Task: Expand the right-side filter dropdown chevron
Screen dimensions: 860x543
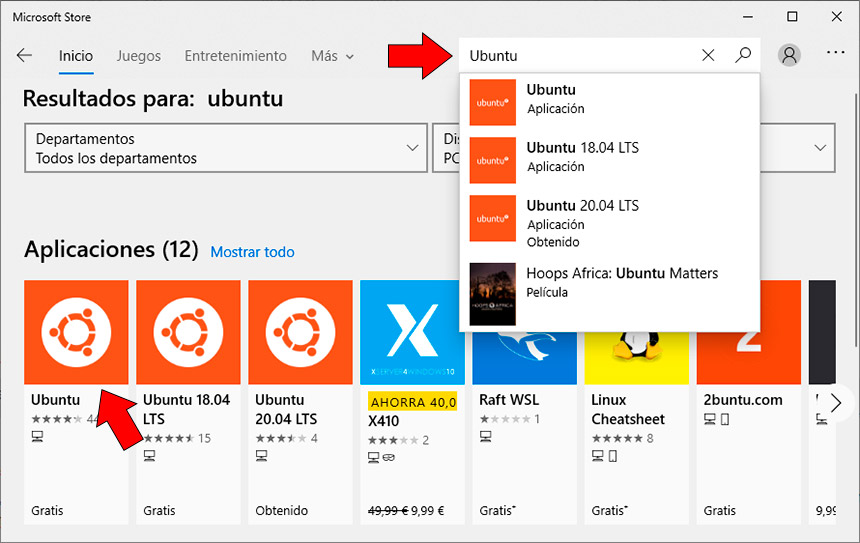Action: (x=820, y=148)
